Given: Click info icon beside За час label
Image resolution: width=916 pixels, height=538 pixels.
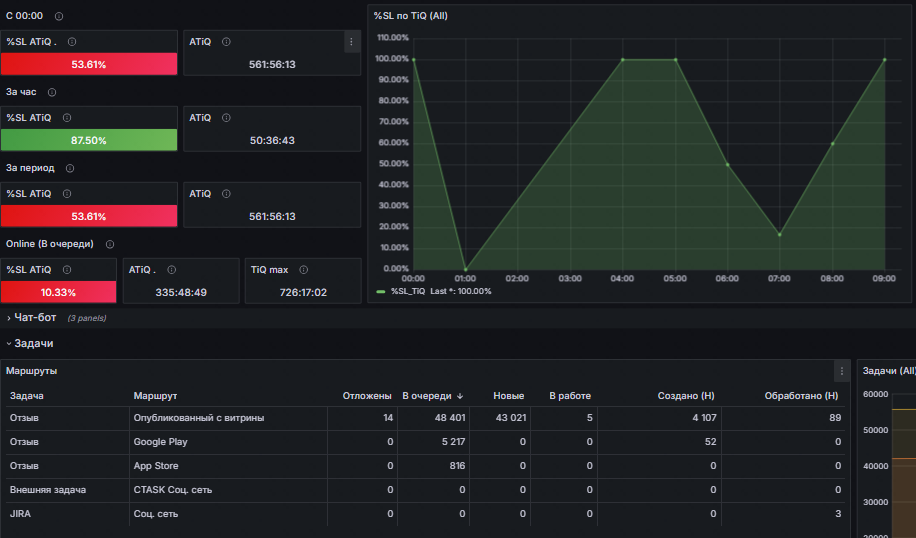Looking at the screenshot, I should tap(52, 92).
